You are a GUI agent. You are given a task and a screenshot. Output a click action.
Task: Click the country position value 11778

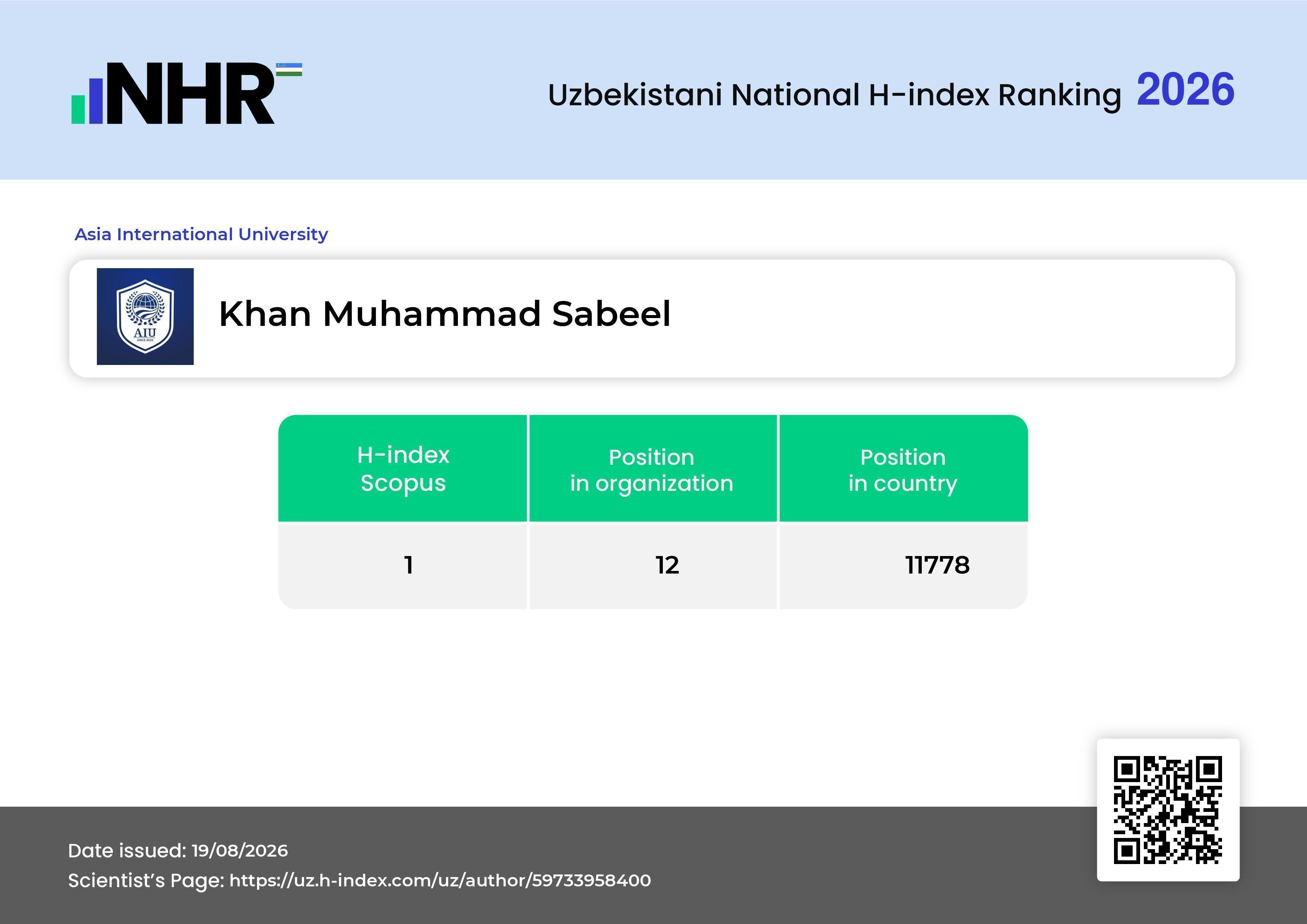point(937,565)
